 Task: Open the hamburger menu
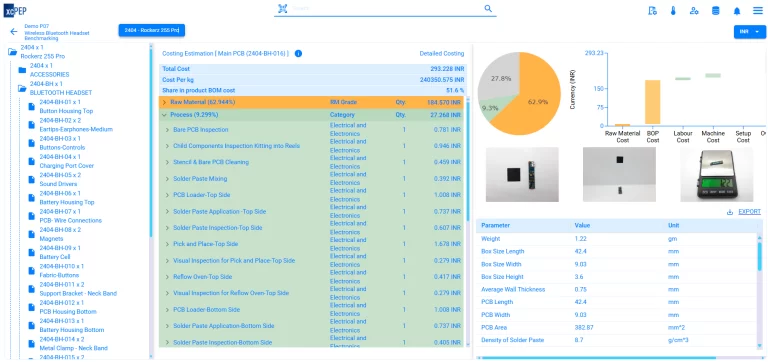[758, 11]
